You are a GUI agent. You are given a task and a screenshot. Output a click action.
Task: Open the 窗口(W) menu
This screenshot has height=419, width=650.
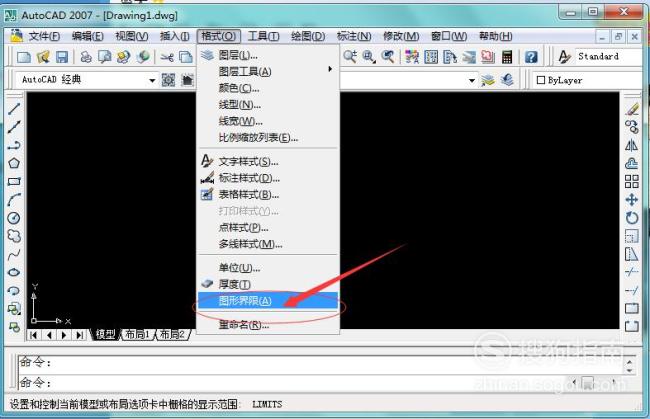tap(449, 36)
